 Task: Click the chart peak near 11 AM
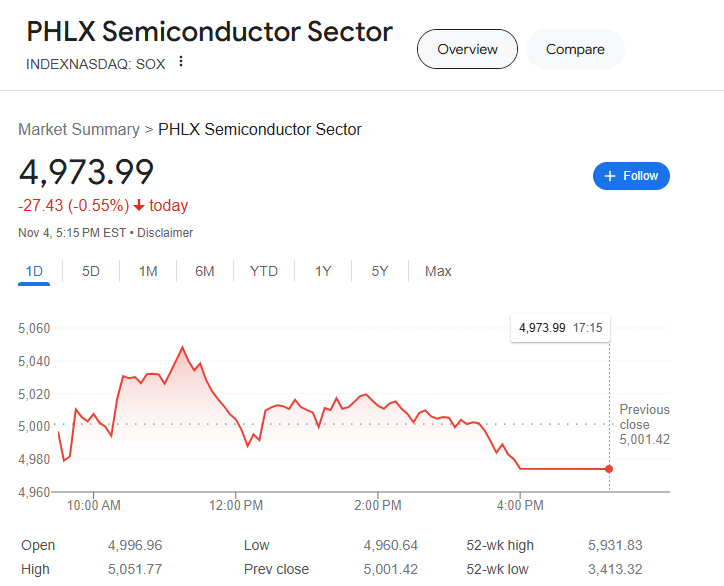[x=182, y=347]
